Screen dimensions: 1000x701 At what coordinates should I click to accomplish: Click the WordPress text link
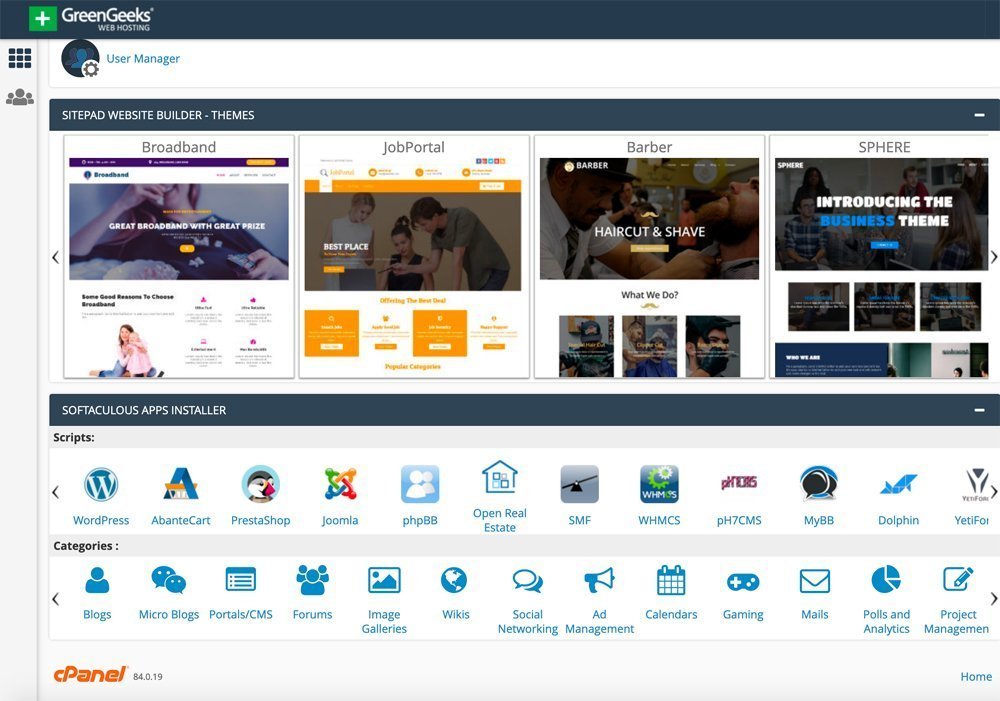[x=101, y=520]
